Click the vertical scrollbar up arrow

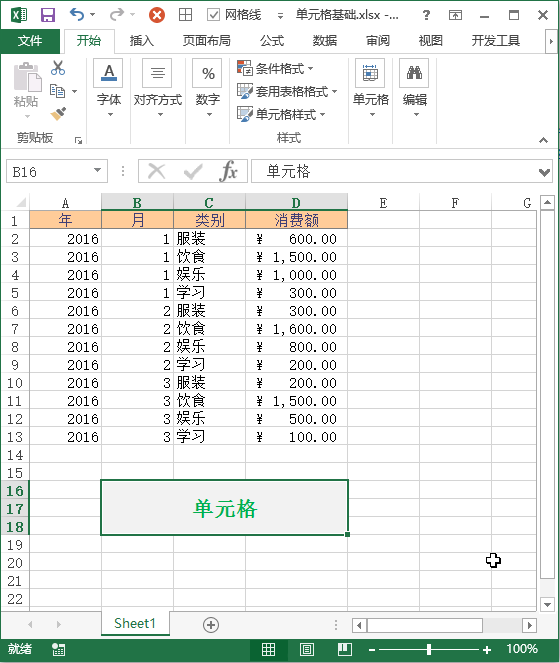(x=547, y=203)
